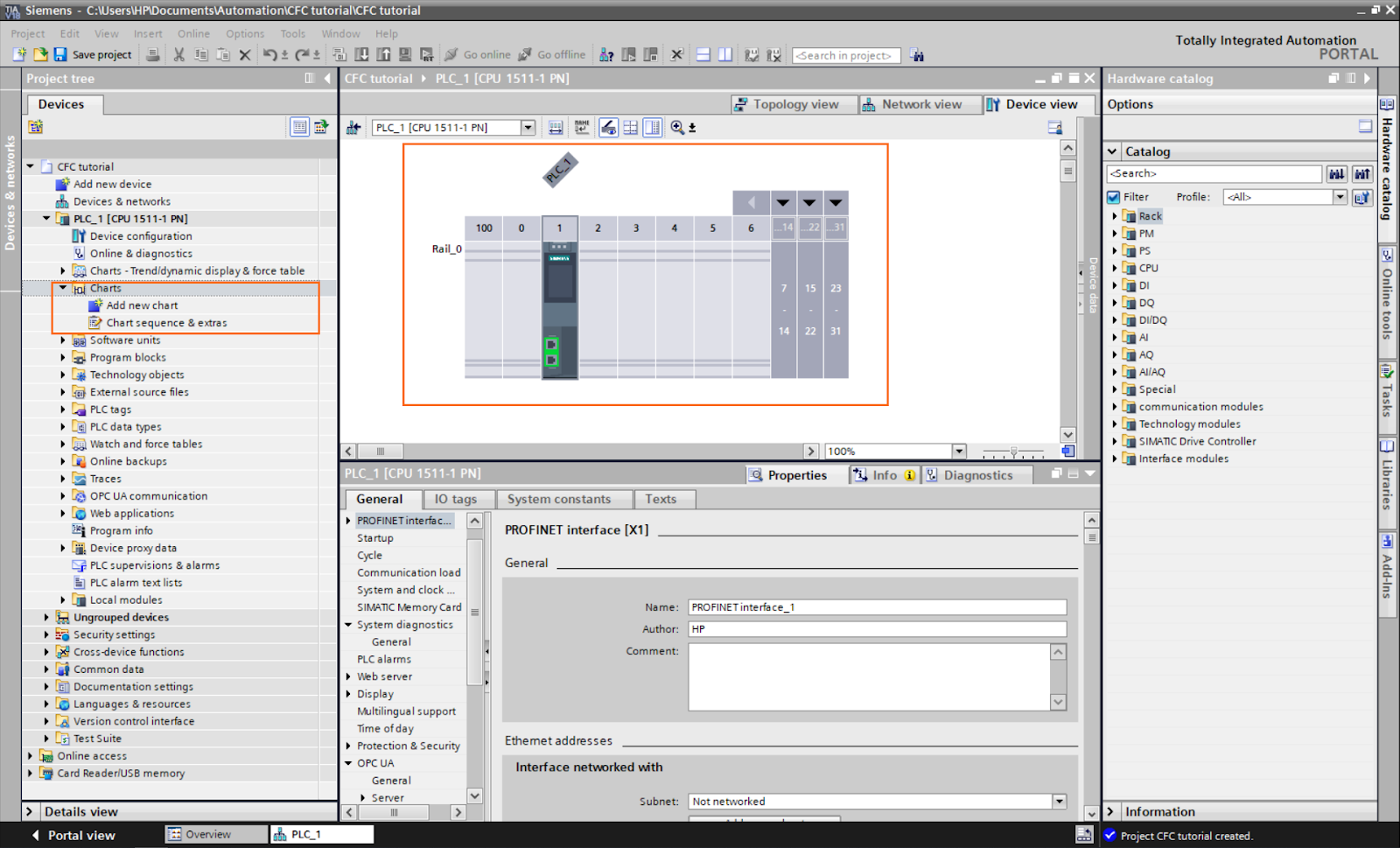Click the Libraries sidebar tab icon

[x=1387, y=445]
